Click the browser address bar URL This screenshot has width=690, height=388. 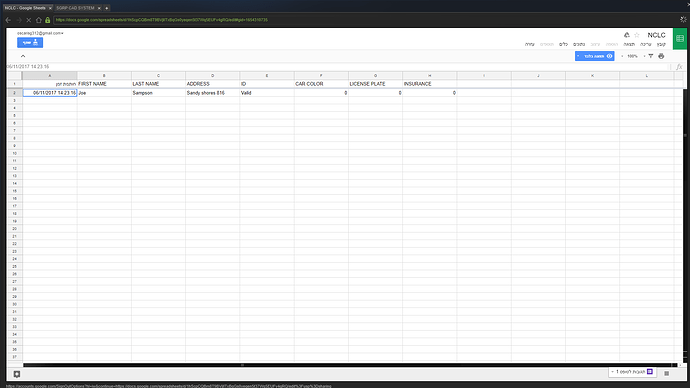click(x=161, y=20)
